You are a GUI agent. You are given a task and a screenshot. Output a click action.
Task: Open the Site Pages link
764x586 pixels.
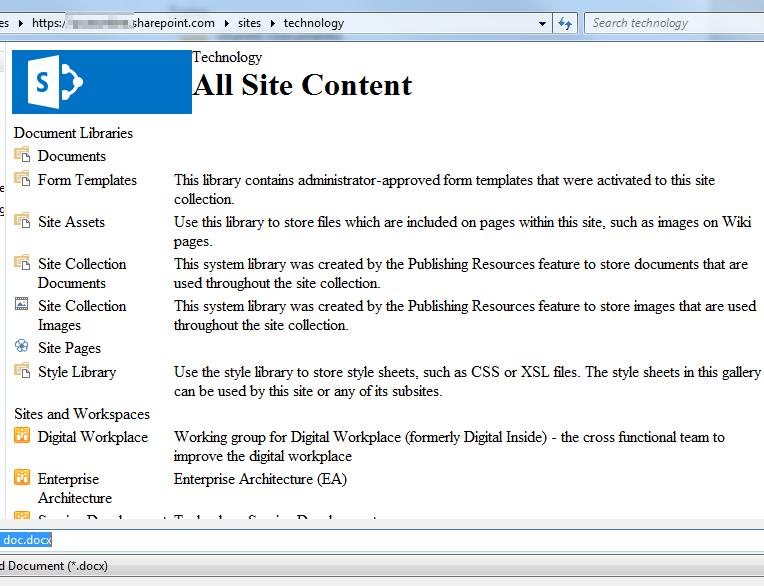point(69,348)
